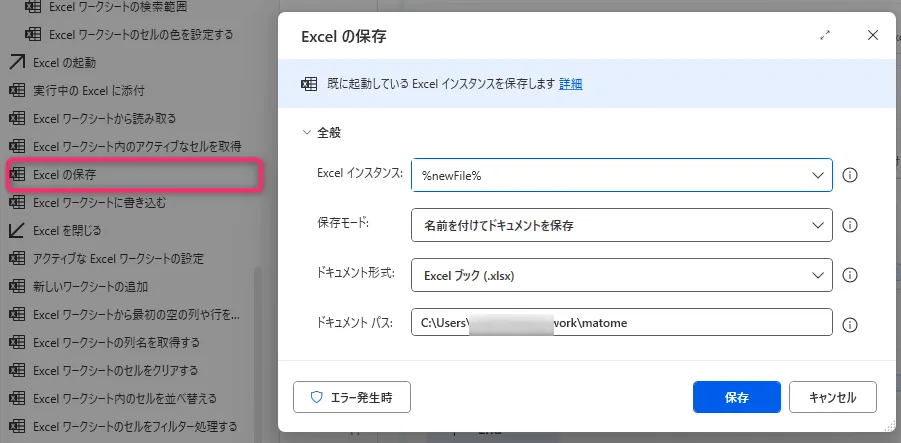Screen dimensions: 901x443
Task: Open the Excel インスタンス dropdown
Action: click(x=817, y=175)
